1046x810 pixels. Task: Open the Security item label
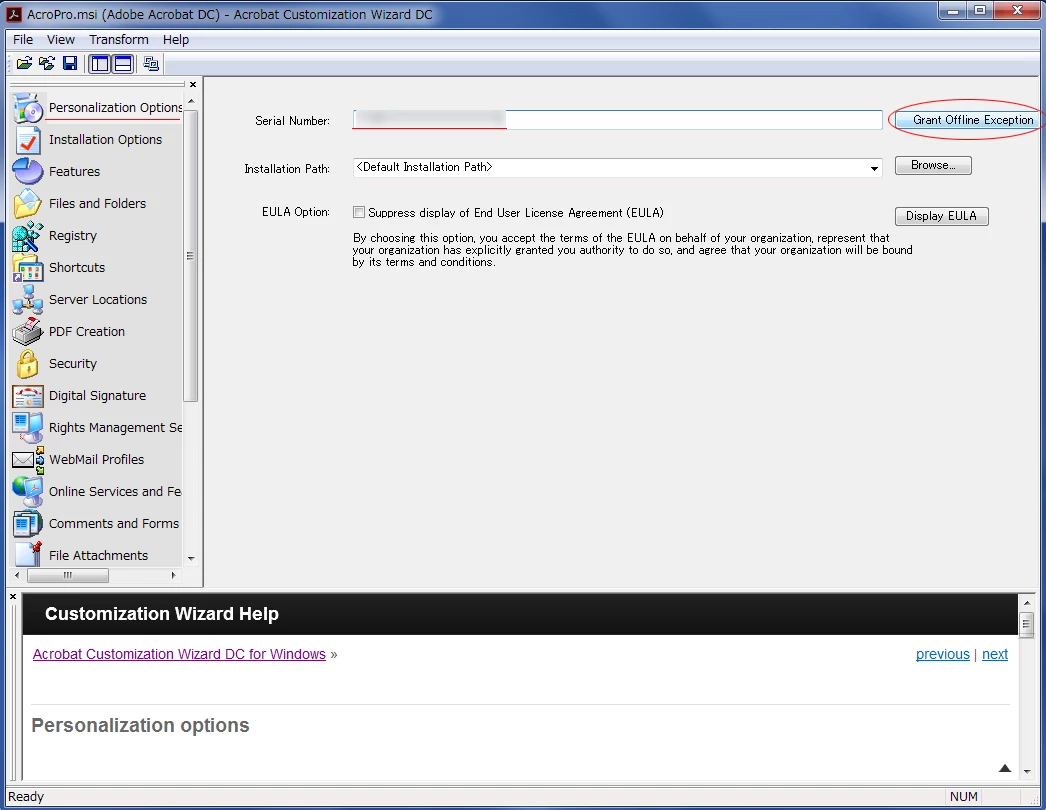tap(73, 364)
